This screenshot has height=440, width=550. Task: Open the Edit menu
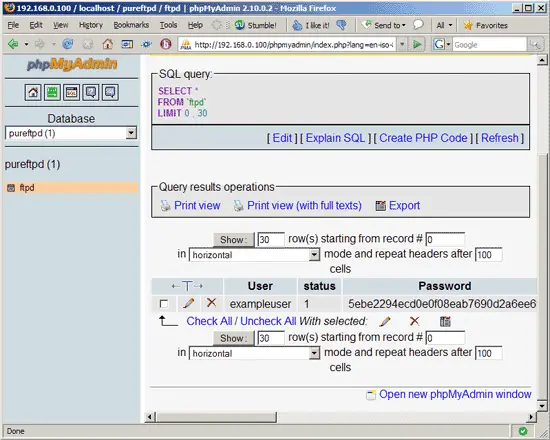[x=36, y=25]
